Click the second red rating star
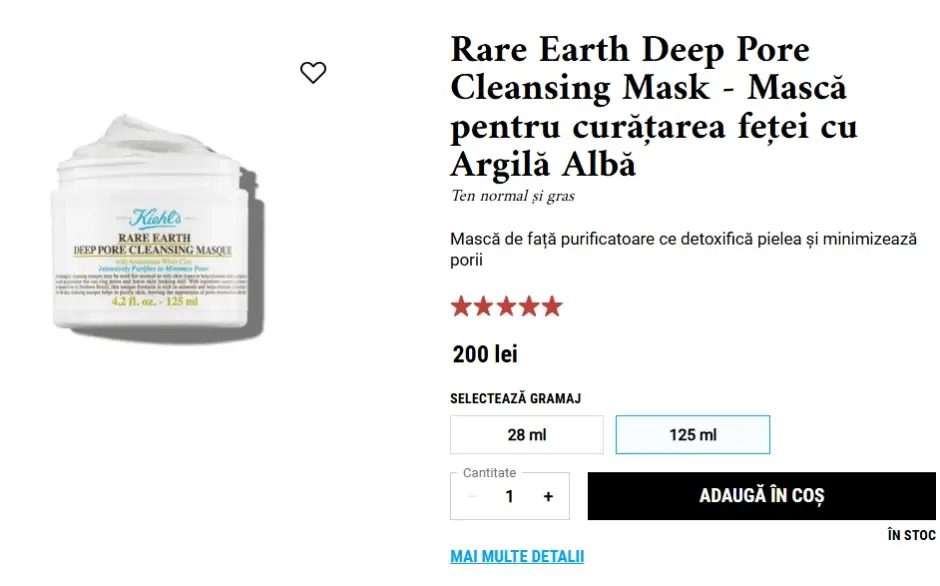Viewport: 940px width, 586px height. [484, 306]
